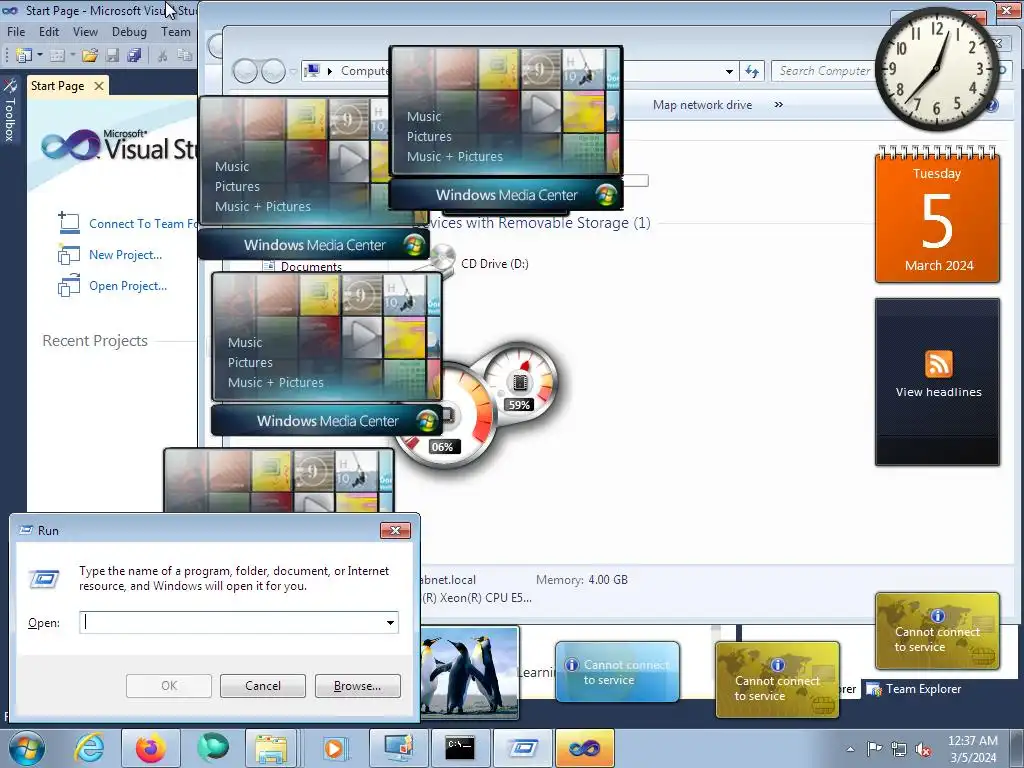Click the Copy toolbar icon in Visual Studio
The width and height of the screenshot is (1024, 768).
185,56
